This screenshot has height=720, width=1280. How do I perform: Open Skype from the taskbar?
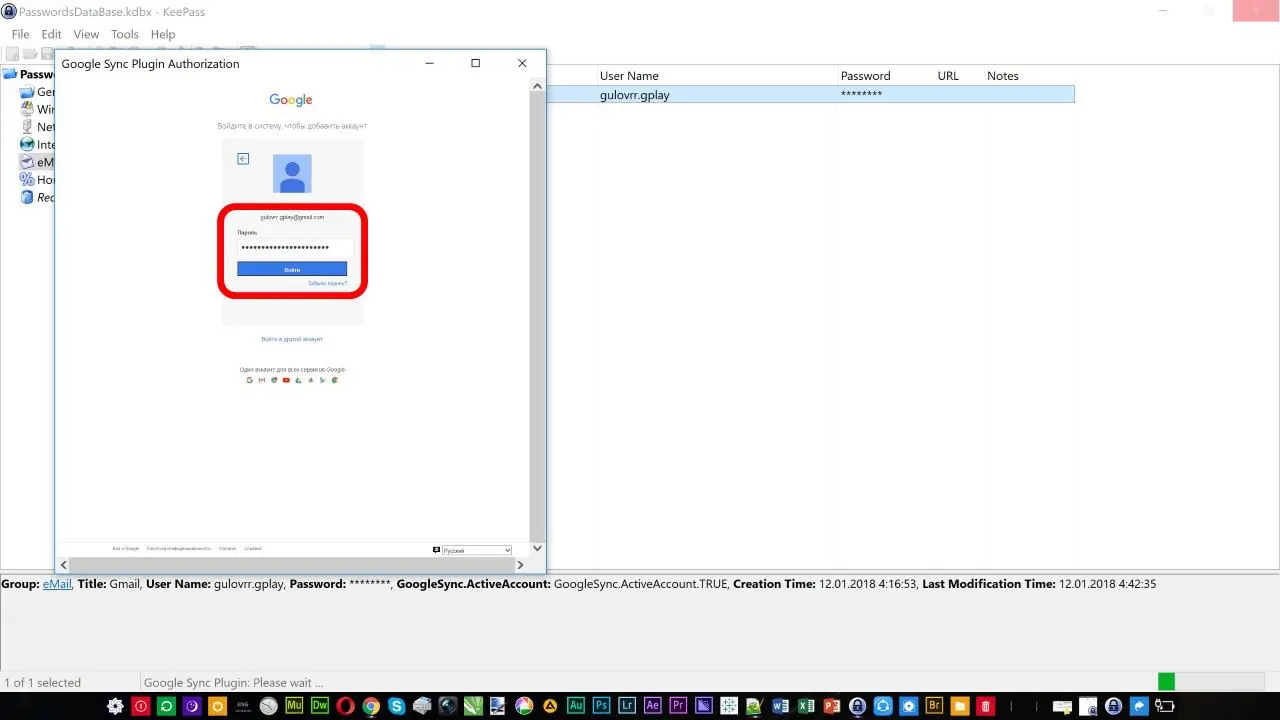tap(397, 706)
